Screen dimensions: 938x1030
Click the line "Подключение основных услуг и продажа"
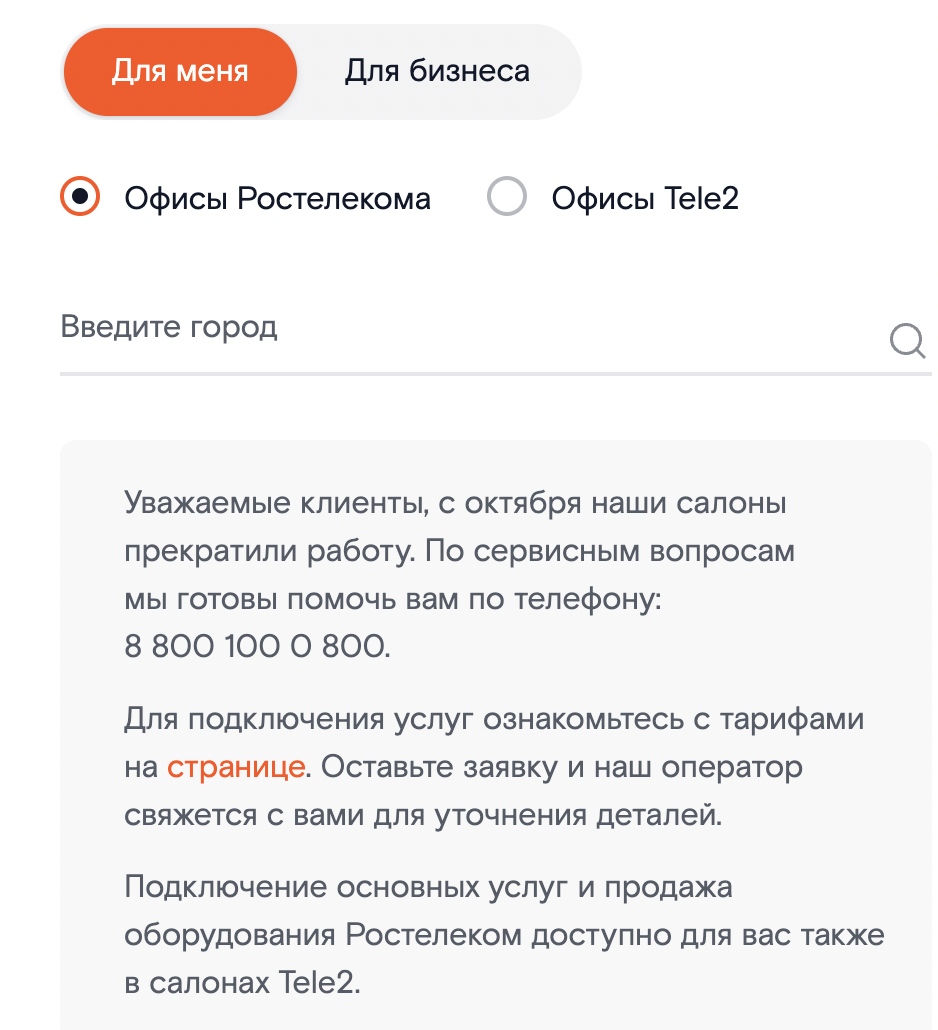428,887
